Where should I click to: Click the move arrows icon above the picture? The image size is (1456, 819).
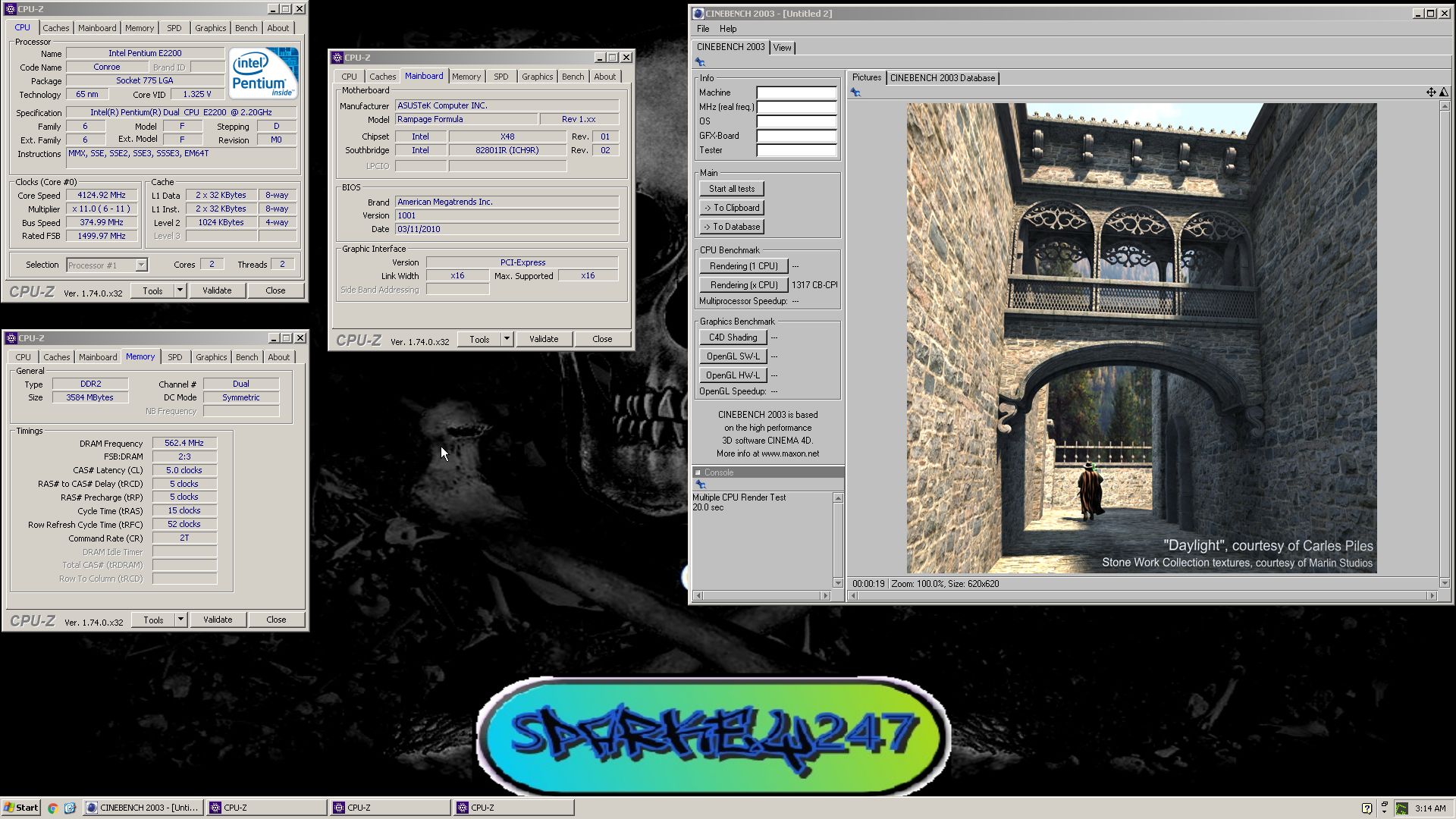tap(1431, 93)
